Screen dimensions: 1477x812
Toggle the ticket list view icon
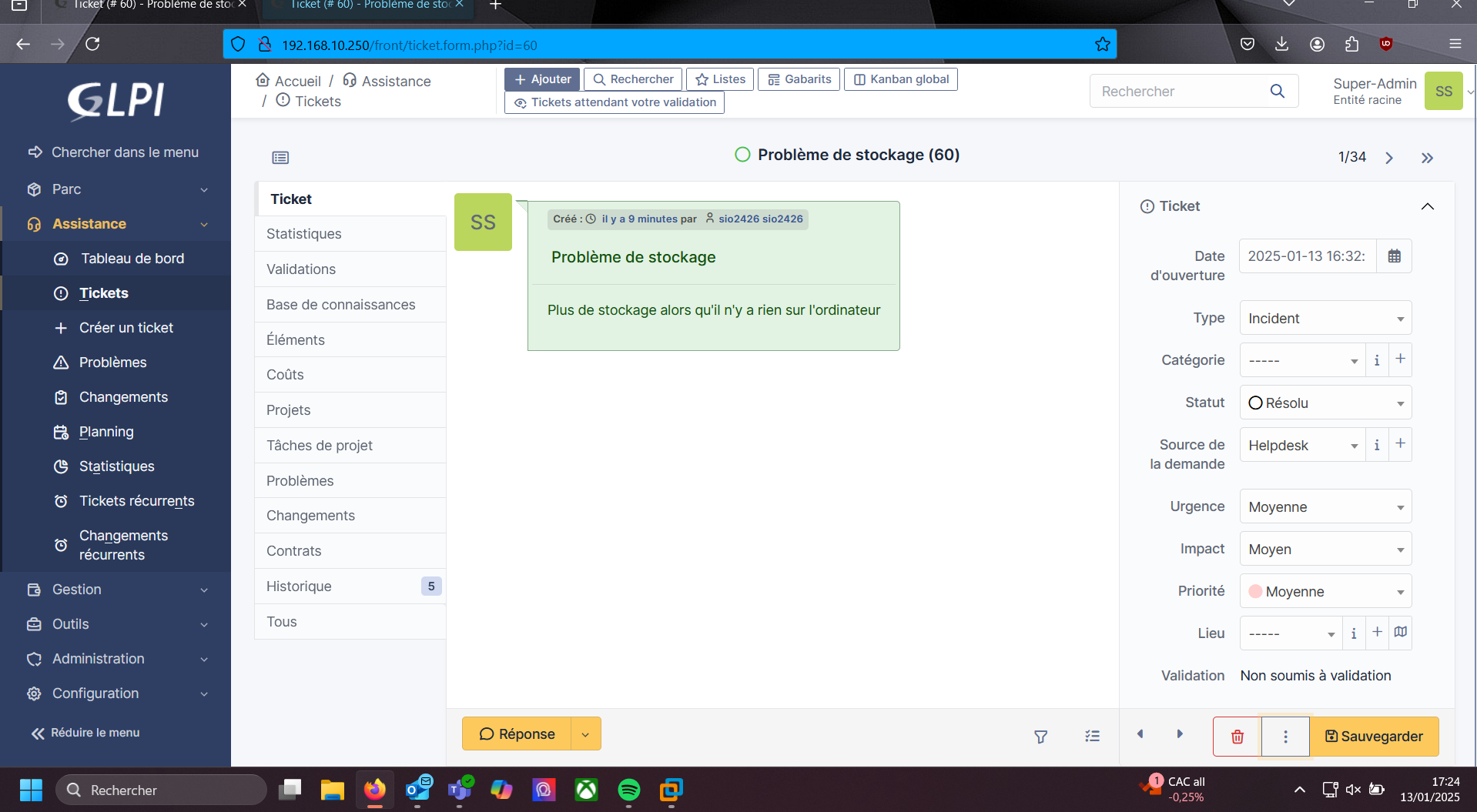280,158
